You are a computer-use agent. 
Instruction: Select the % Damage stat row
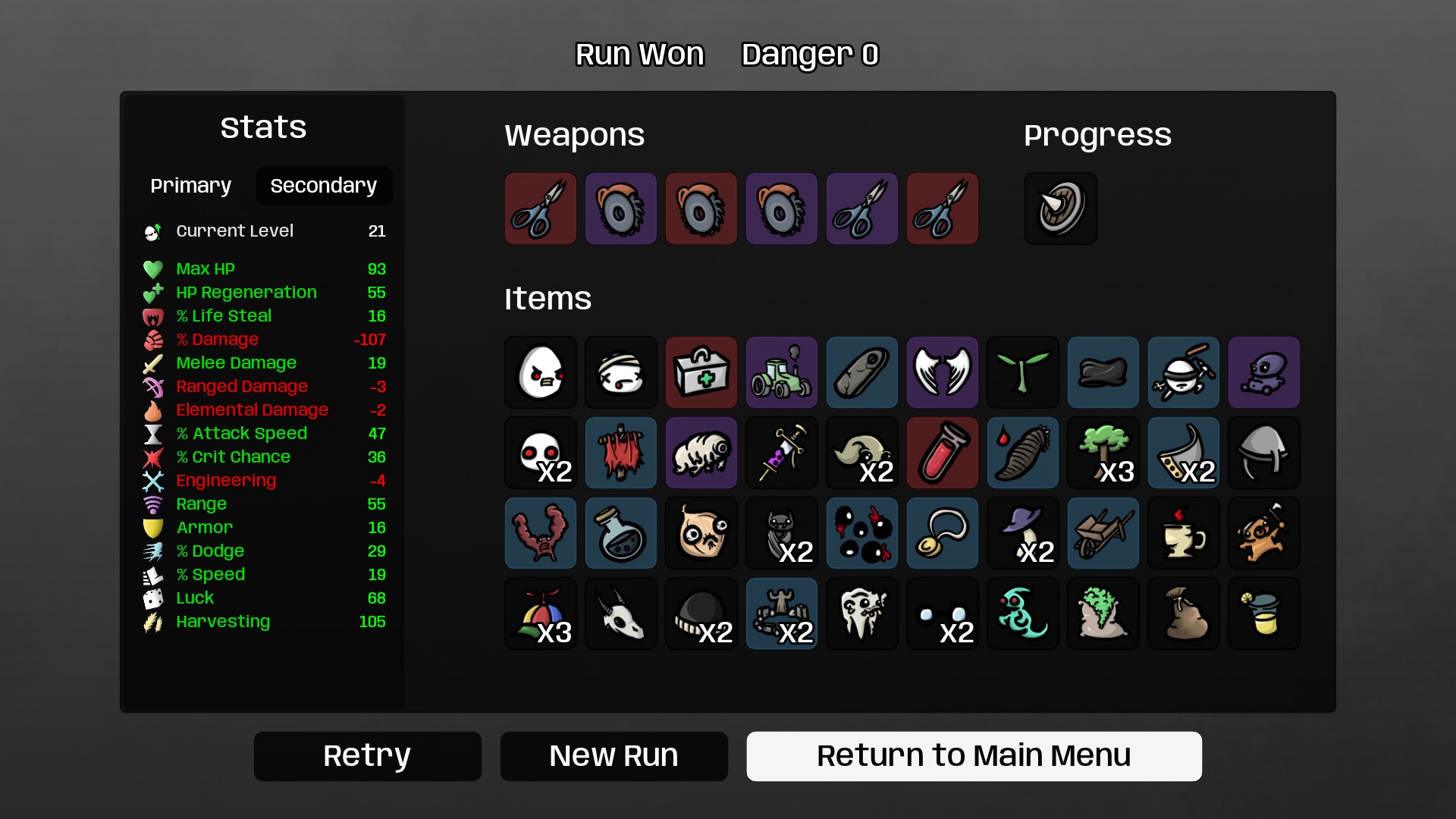coord(265,340)
